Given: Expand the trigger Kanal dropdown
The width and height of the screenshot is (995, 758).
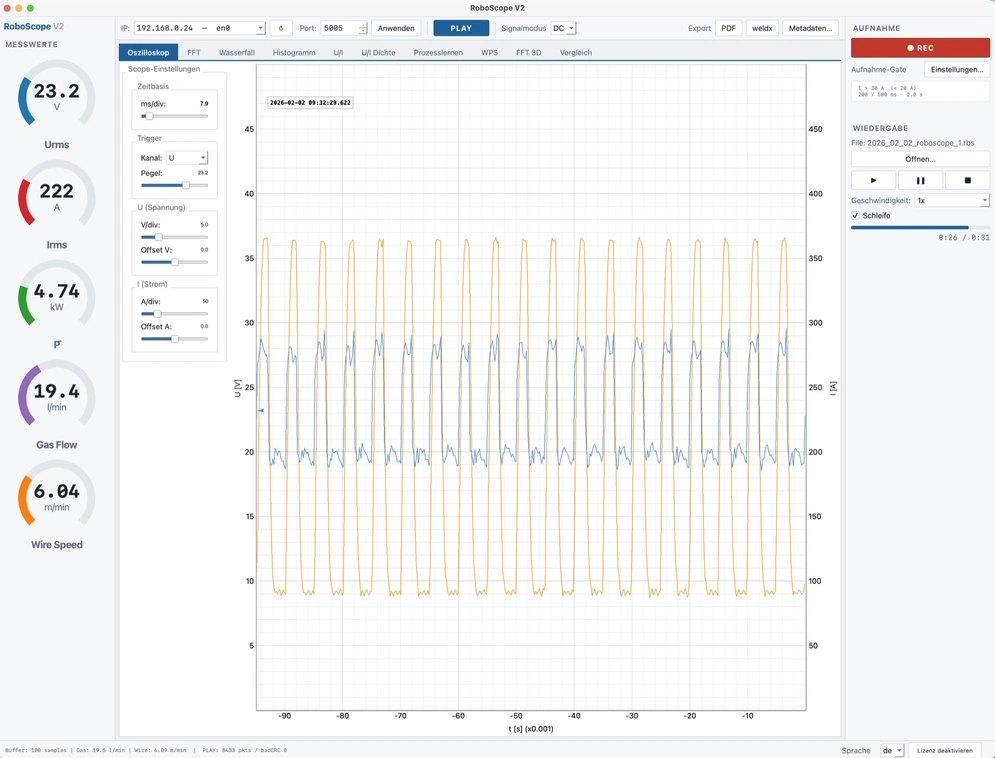Looking at the screenshot, I should 187,157.
